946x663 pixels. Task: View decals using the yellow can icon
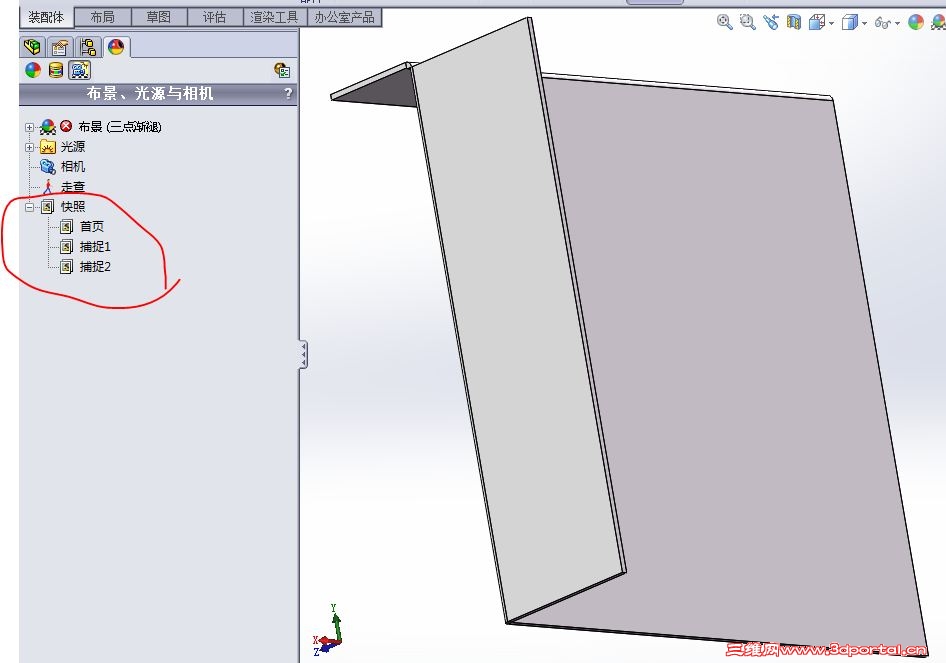click(x=56, y=71)
